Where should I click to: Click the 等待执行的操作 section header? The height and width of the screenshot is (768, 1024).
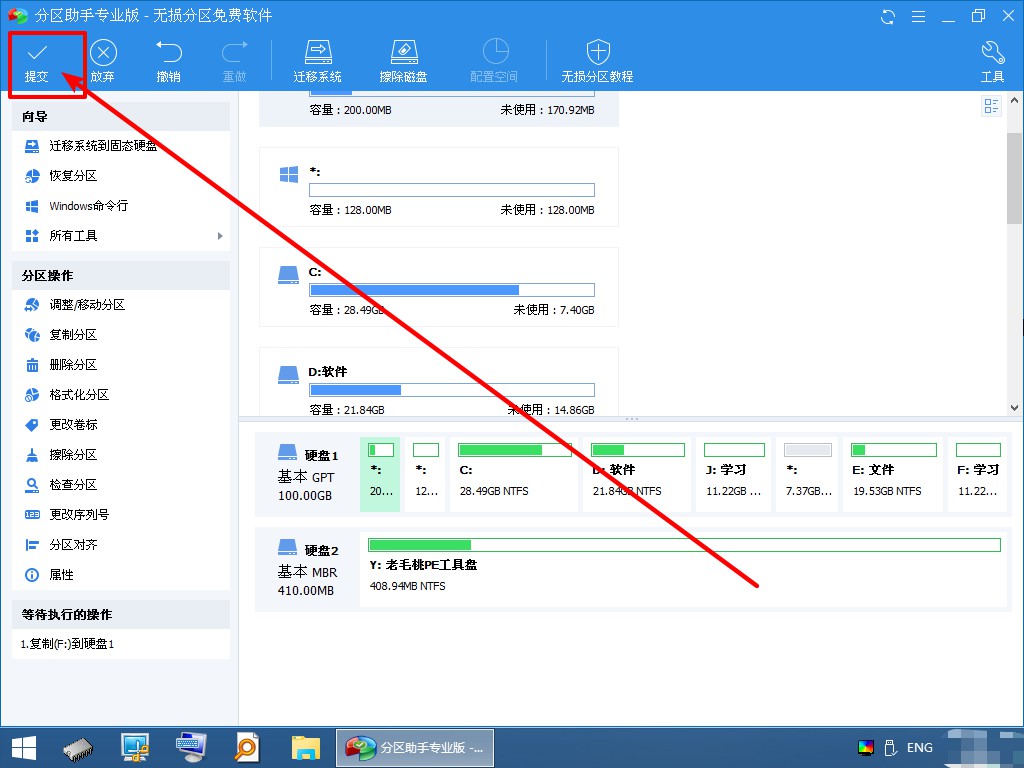[121, 615]
